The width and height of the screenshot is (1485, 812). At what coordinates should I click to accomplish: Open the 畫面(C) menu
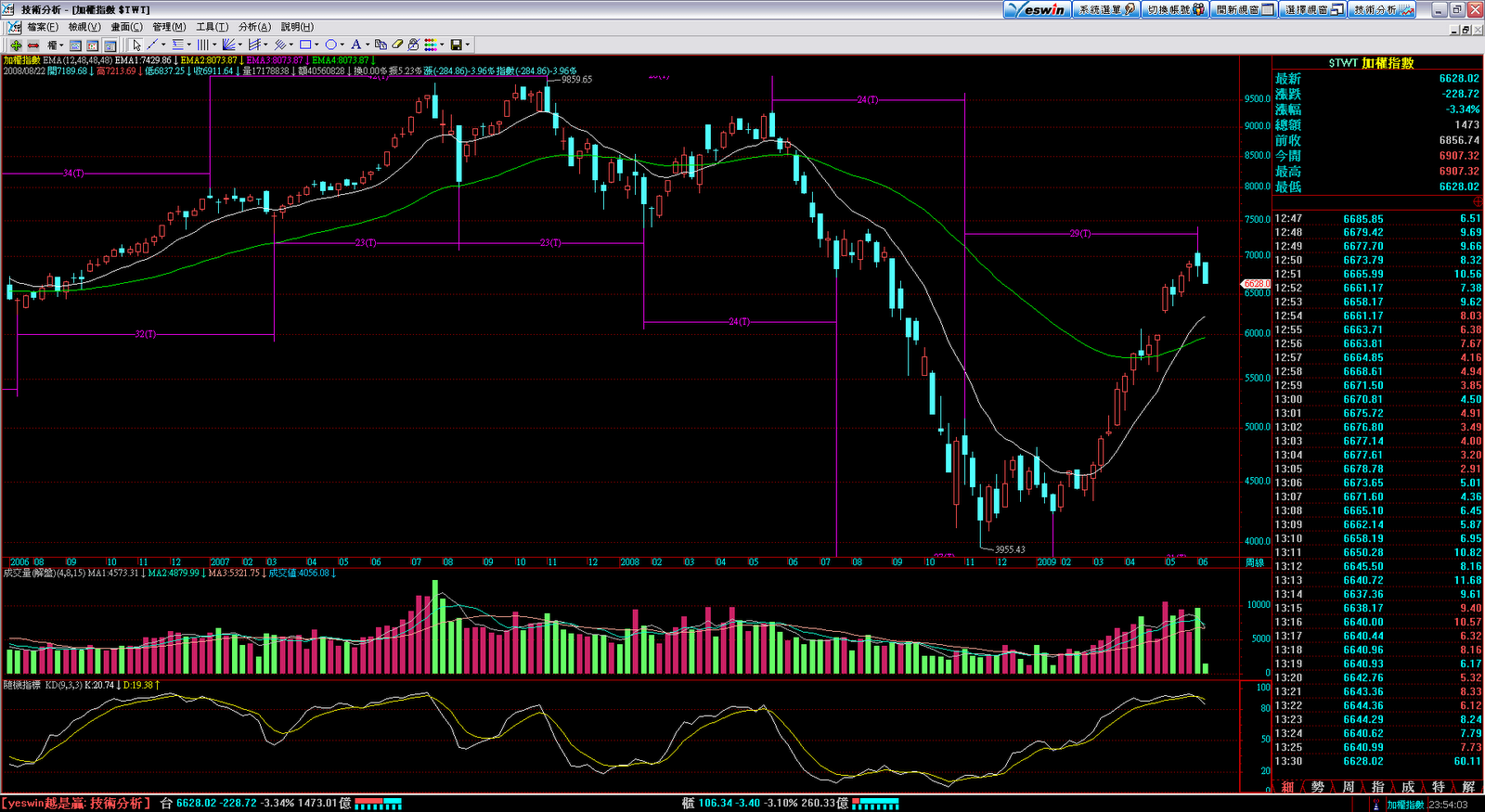[x=127, y=27]
